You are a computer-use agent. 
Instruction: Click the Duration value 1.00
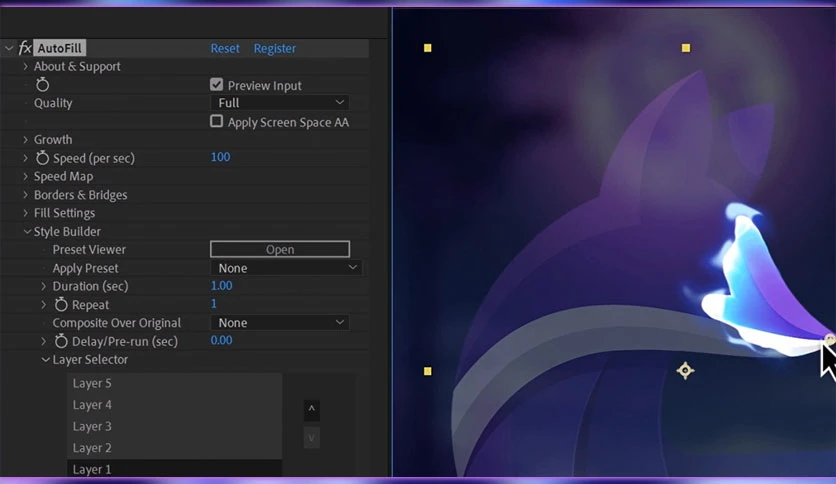(x=221, y=286)
